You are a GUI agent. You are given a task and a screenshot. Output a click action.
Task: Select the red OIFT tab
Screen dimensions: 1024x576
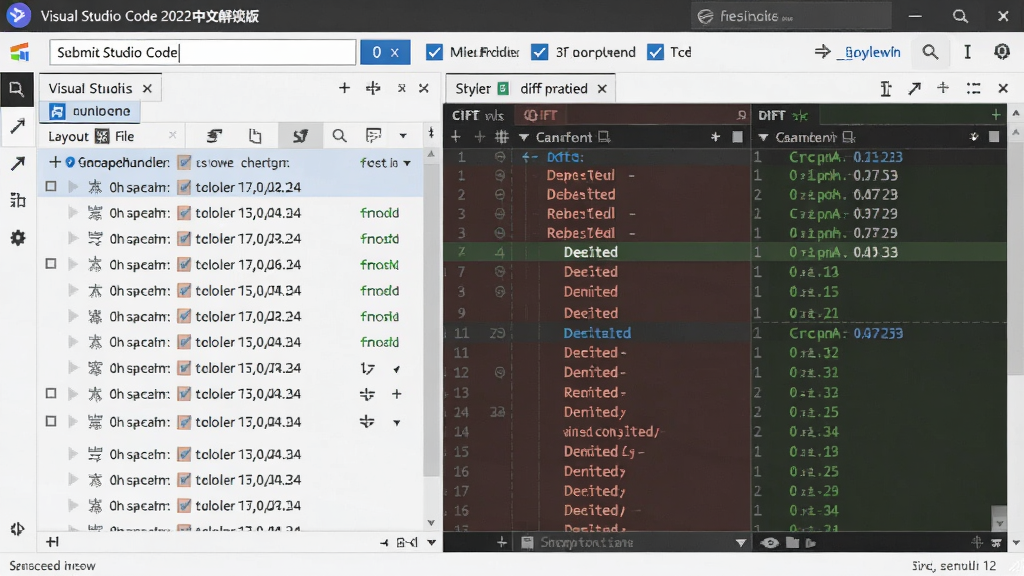tap(540, 116)
